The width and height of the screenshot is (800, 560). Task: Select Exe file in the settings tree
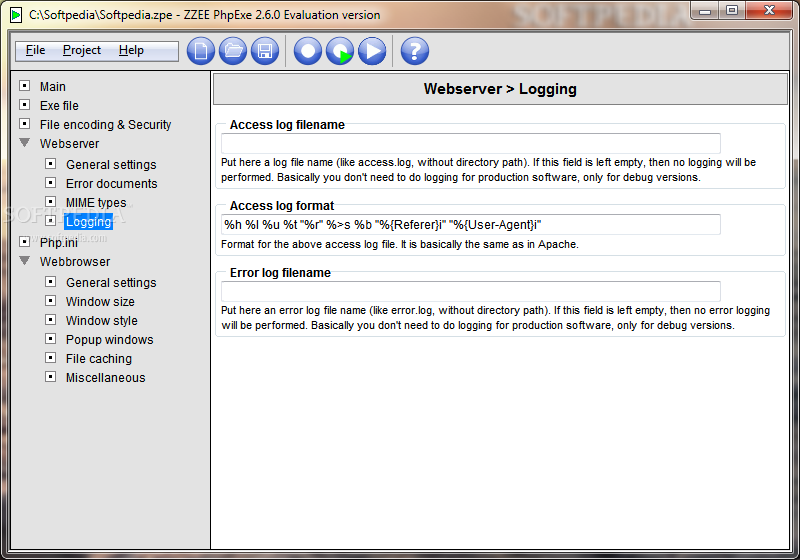click(x=59, y=106)
